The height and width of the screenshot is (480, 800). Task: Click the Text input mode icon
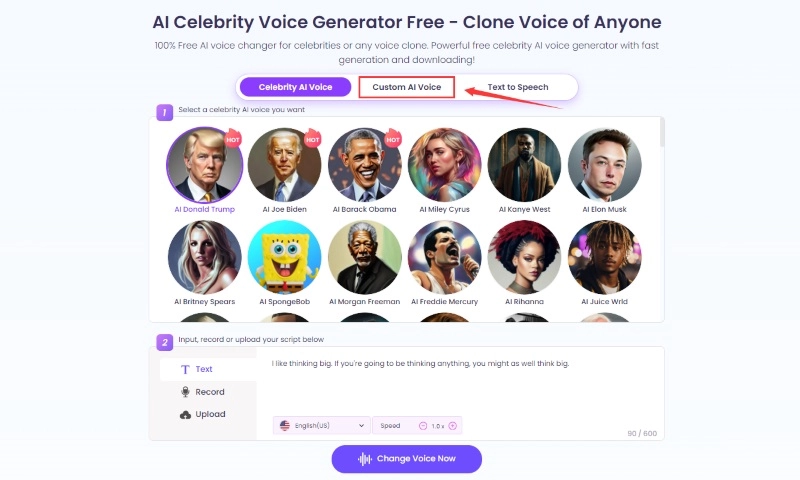(185, 369)
